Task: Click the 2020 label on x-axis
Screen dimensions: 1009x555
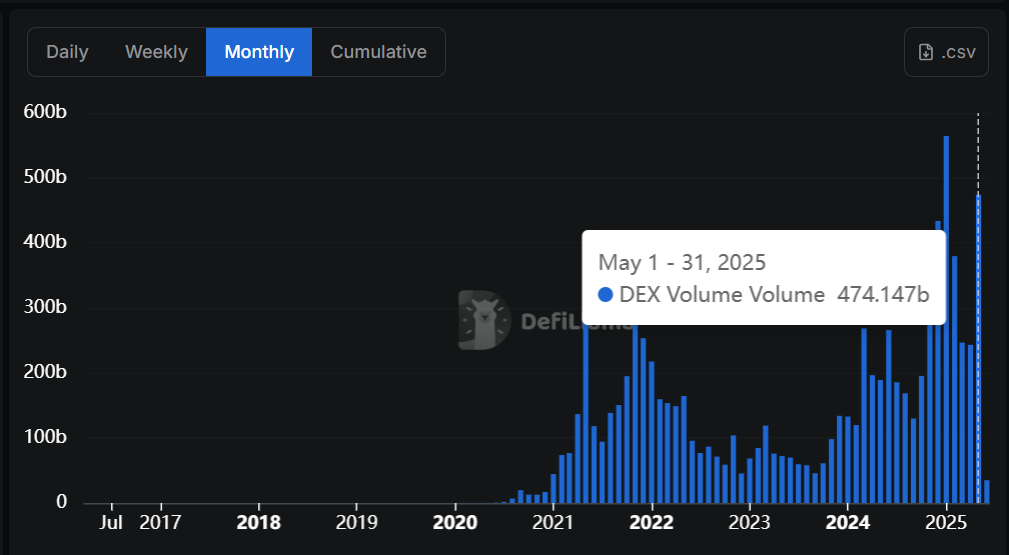Action: coord(455,522)
